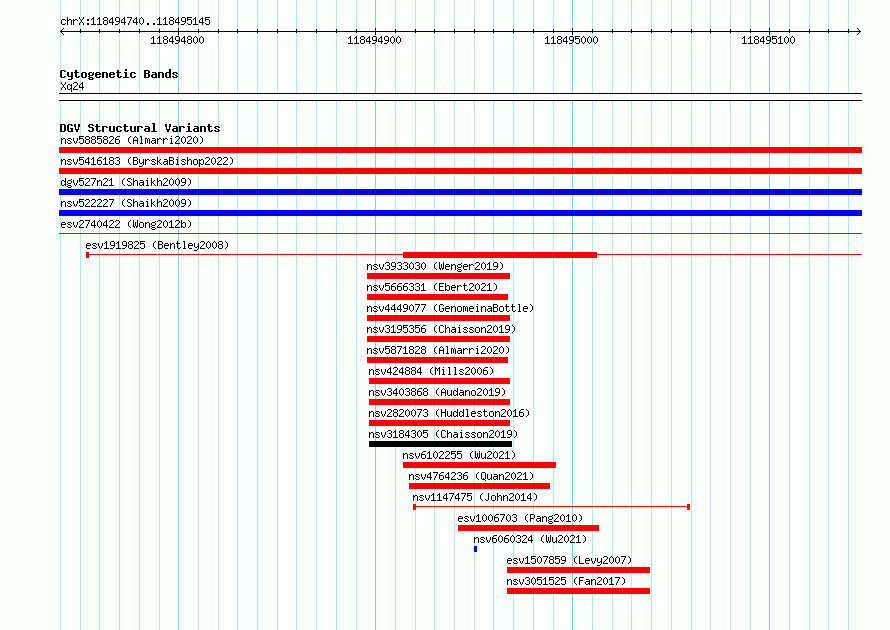
Task: Click the red bar under esv1507859
Action: point(578,570)
